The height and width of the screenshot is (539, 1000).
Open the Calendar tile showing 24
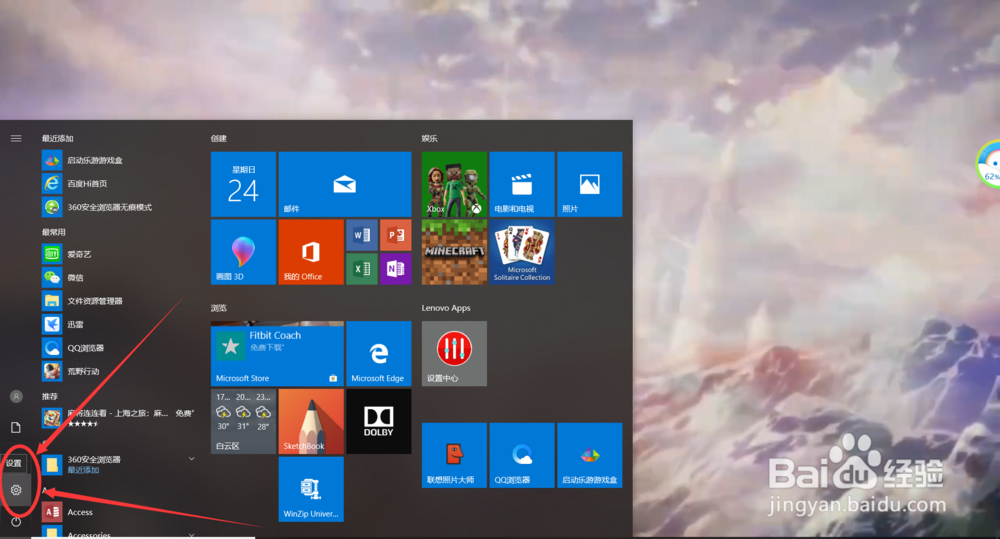[x=244, y=184]
